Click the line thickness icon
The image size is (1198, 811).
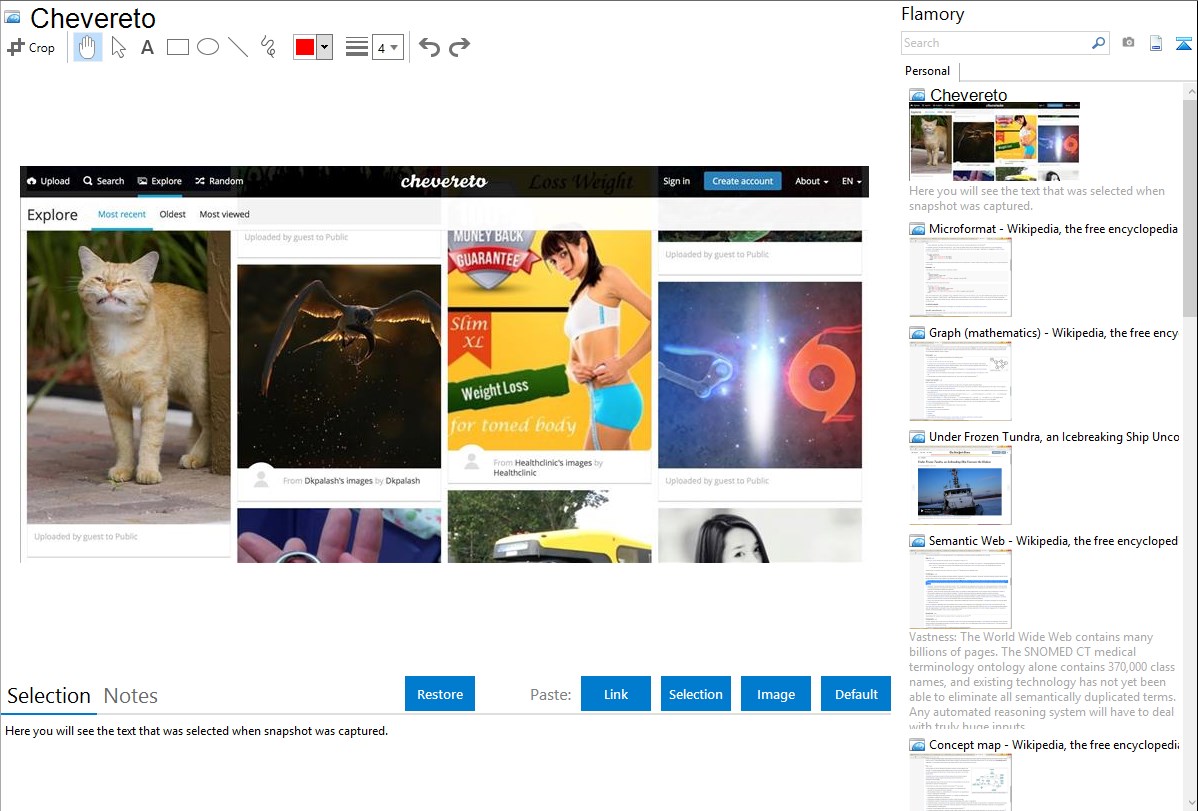click(357, 47)
